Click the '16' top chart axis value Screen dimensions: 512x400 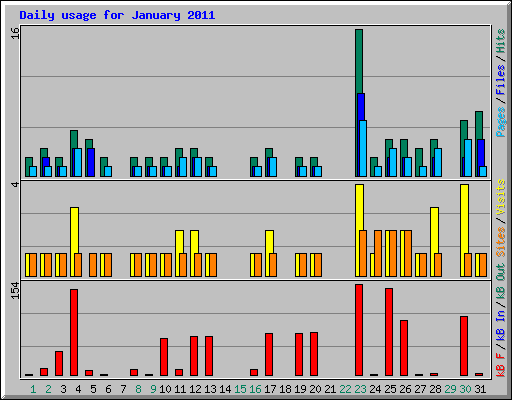click(x=15, y=33)
